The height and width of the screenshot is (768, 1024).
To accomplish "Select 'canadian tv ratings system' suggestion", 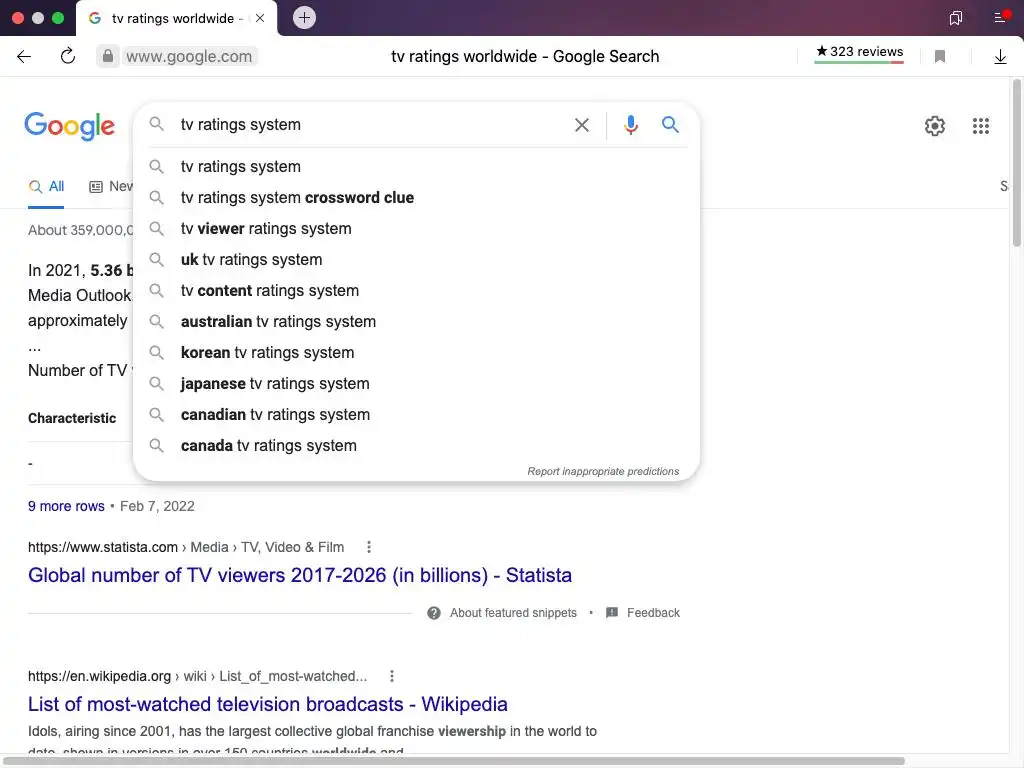I will [416, 415].
